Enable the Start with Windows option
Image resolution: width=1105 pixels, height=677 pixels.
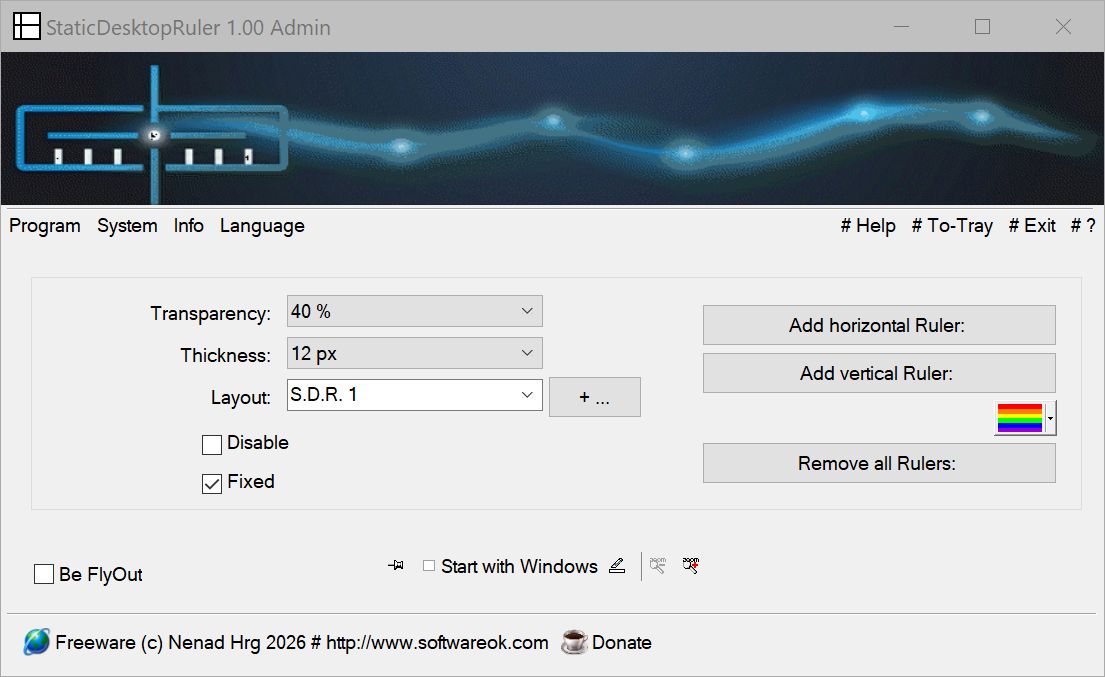429,565
